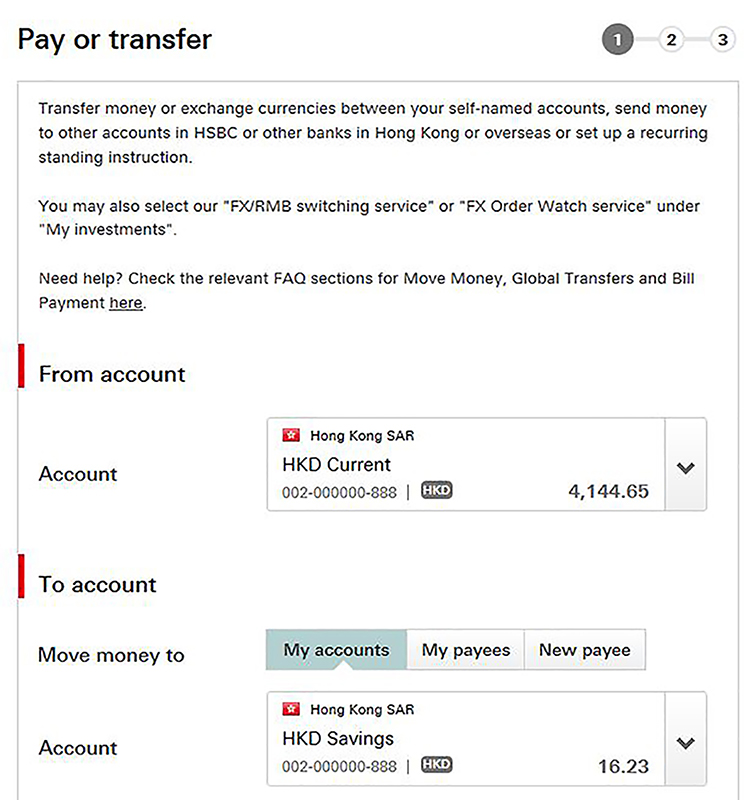Screen dimensions: 755x800
Task: Click the progress connector between steps 2 and 3
Action: point(697,39)
